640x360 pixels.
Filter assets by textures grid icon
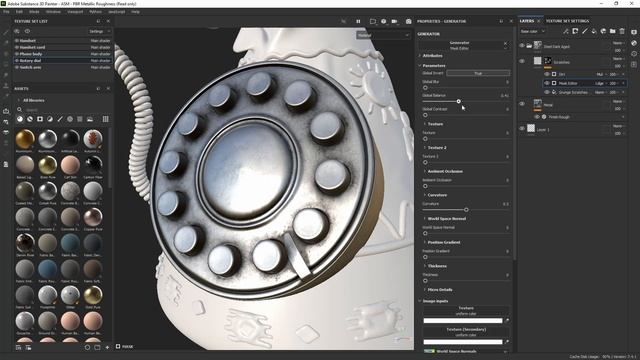(80, 119)
